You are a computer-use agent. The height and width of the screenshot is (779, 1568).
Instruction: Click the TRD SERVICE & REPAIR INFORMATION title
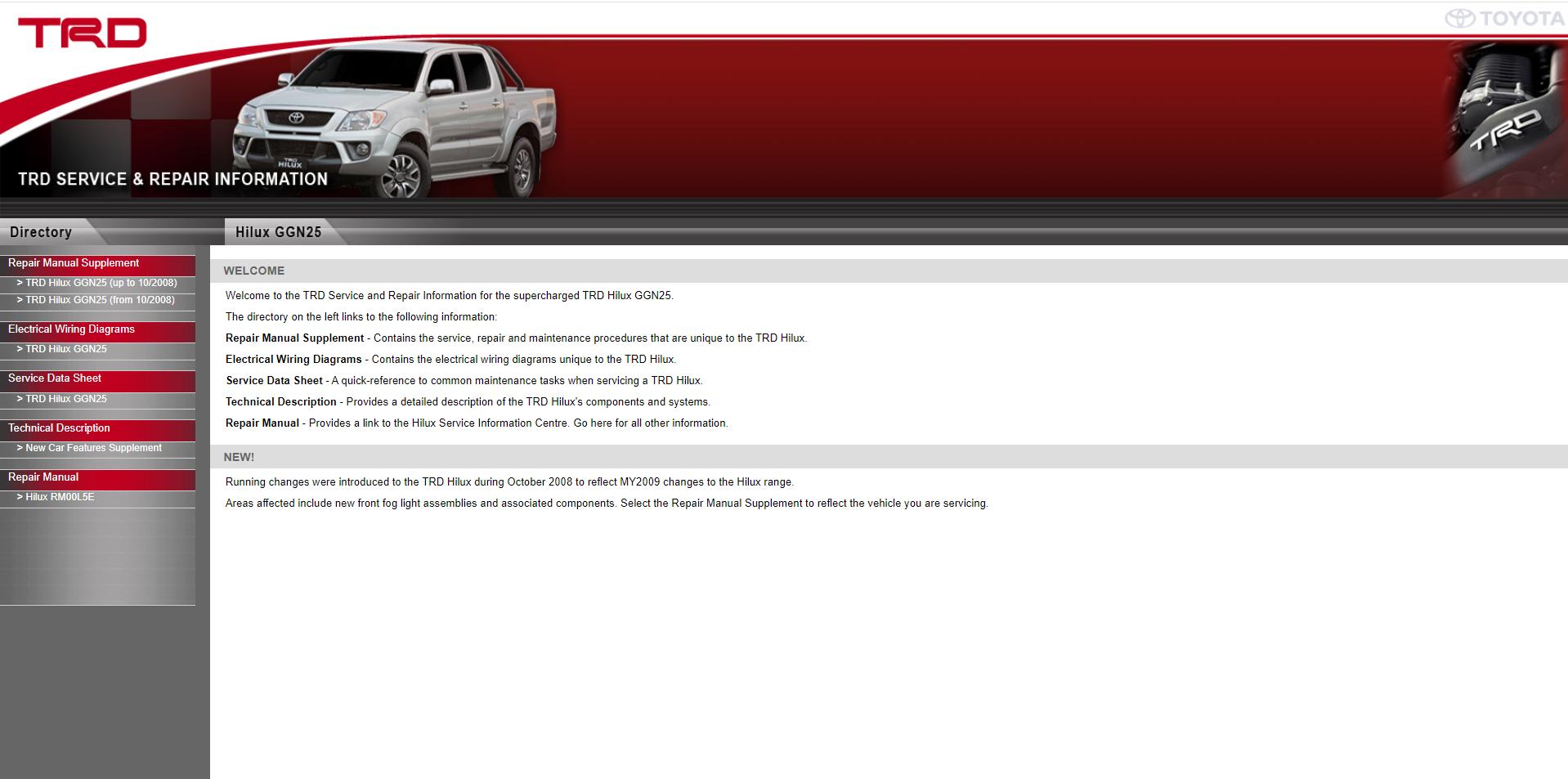172,179
